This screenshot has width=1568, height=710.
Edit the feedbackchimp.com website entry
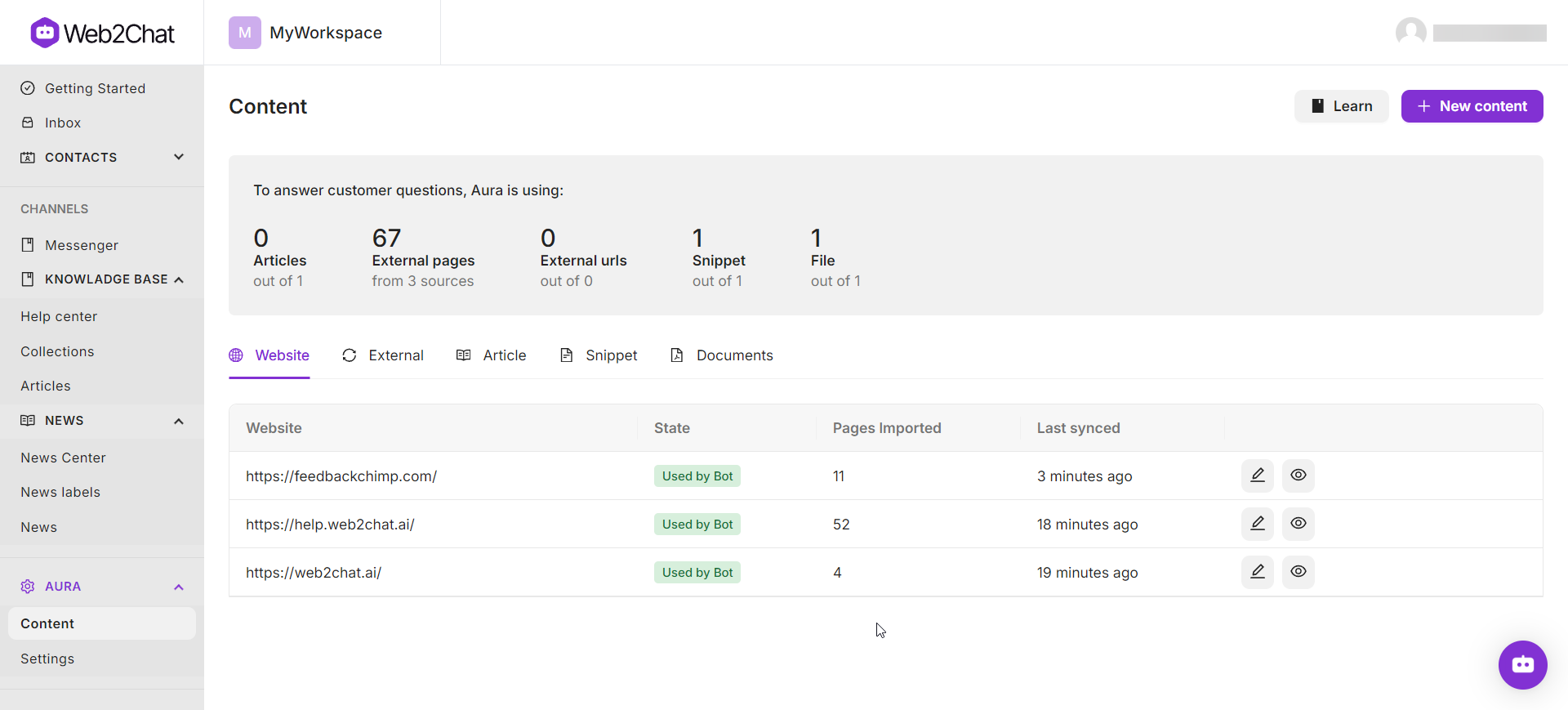(x=1258, y=476)
